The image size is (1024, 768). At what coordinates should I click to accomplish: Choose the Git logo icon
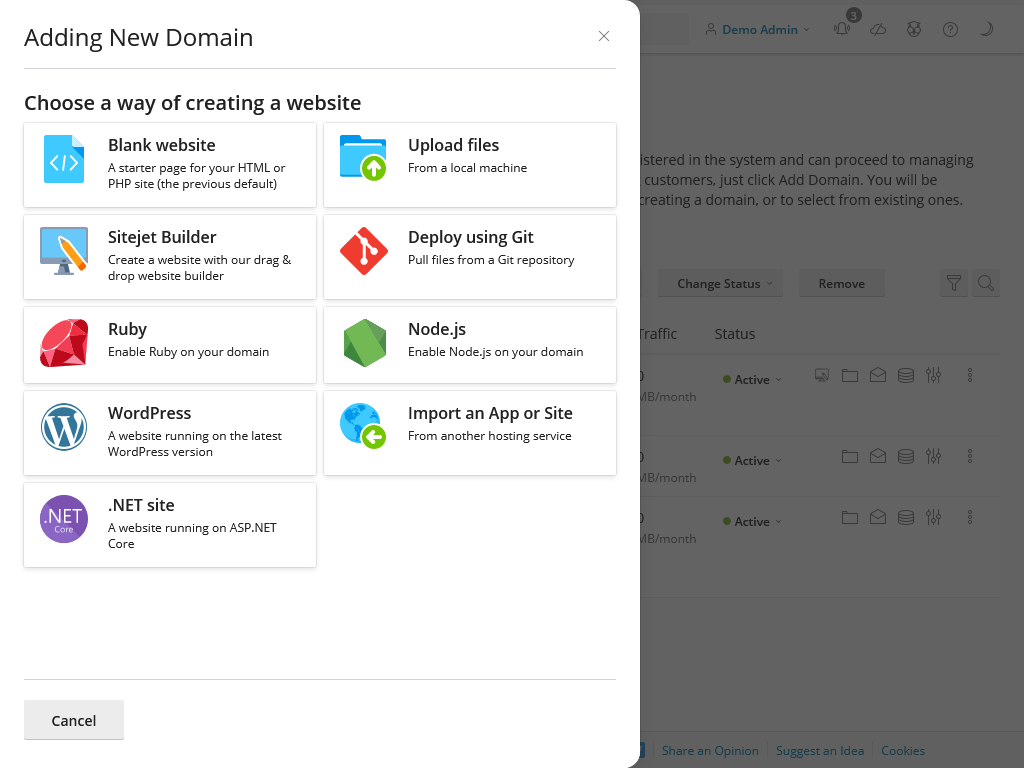pyautogui.click(x=363, y=251)
